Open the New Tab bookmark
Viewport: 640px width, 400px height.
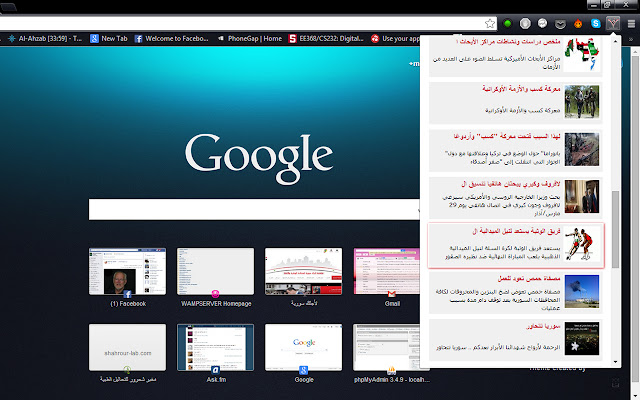[109, 39]
